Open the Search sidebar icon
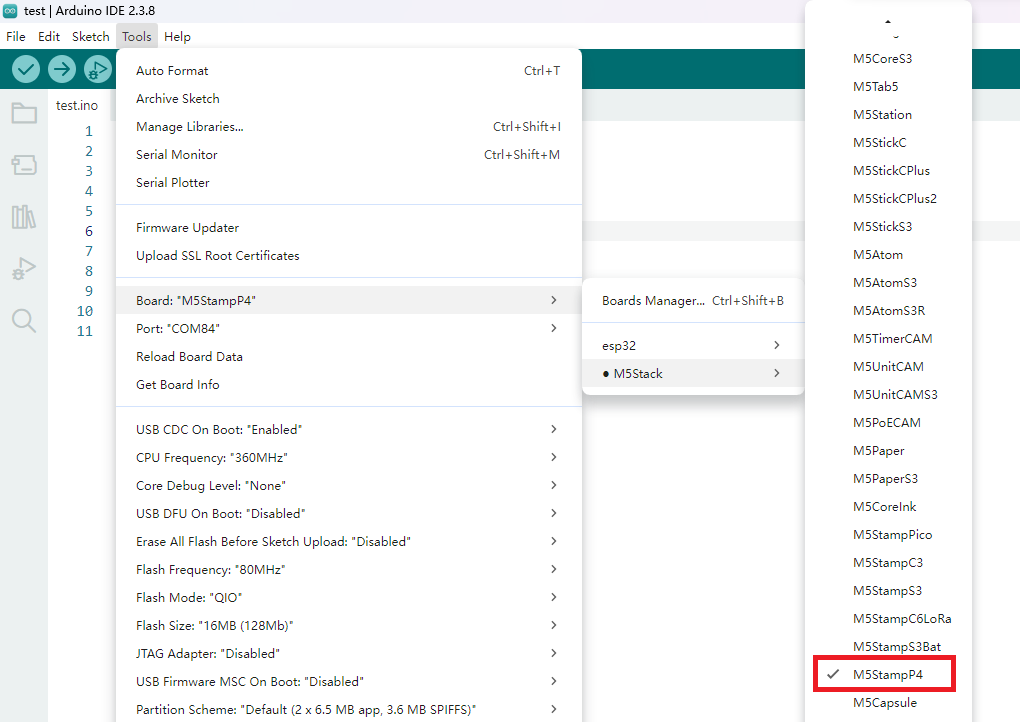 (24, 320)
